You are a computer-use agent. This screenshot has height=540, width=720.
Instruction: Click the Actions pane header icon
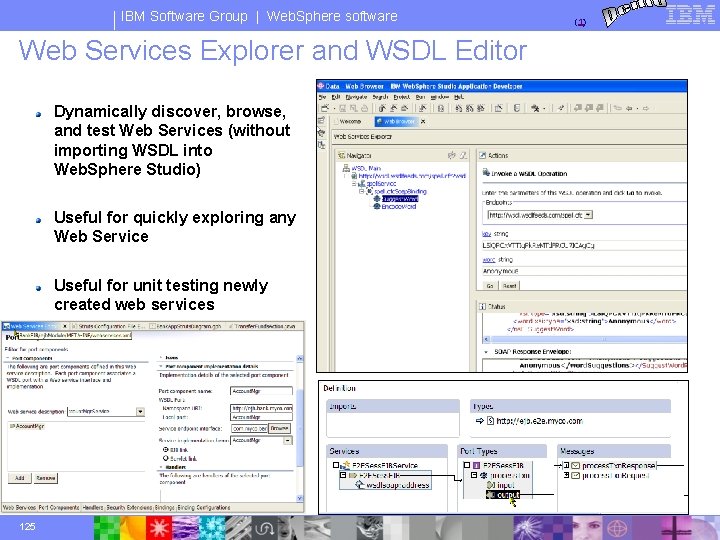pyautogui.click(x=482, y=155)
